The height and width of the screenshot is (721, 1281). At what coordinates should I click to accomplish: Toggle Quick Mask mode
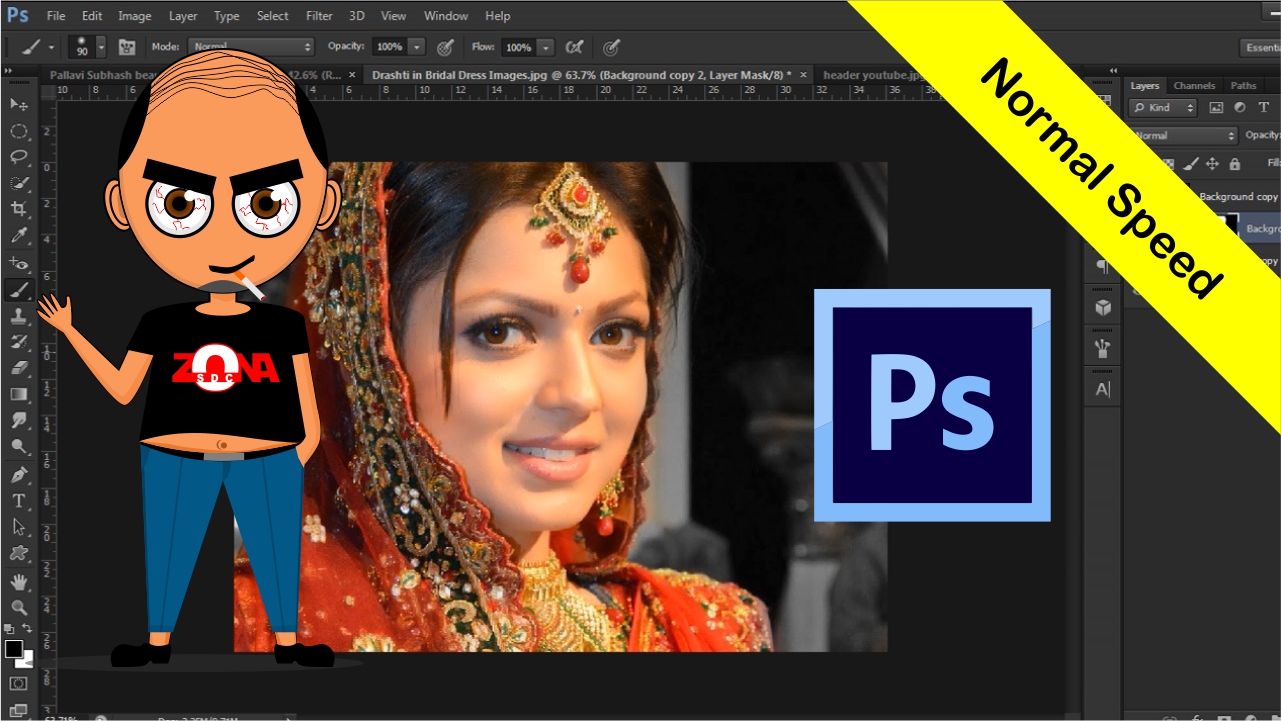(19, 684)
